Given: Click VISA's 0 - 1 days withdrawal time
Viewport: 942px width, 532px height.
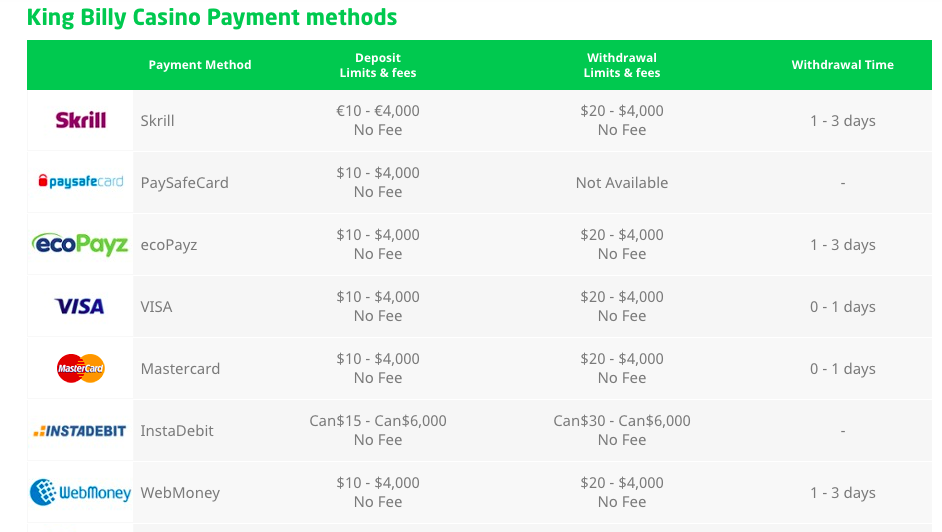Looking at the screenshot, I should pyautogui.click(x=843, y=307).
